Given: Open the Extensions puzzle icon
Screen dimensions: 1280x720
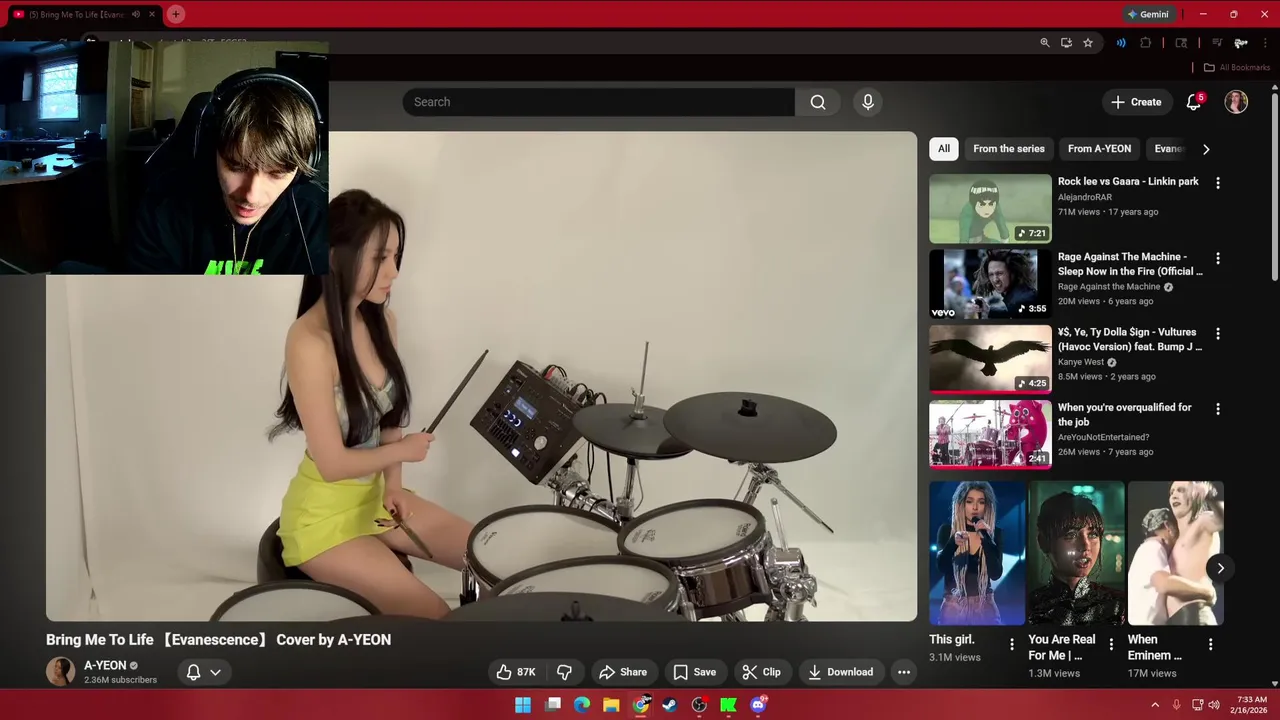Looking at the screenshot, I should point(1145,43).
